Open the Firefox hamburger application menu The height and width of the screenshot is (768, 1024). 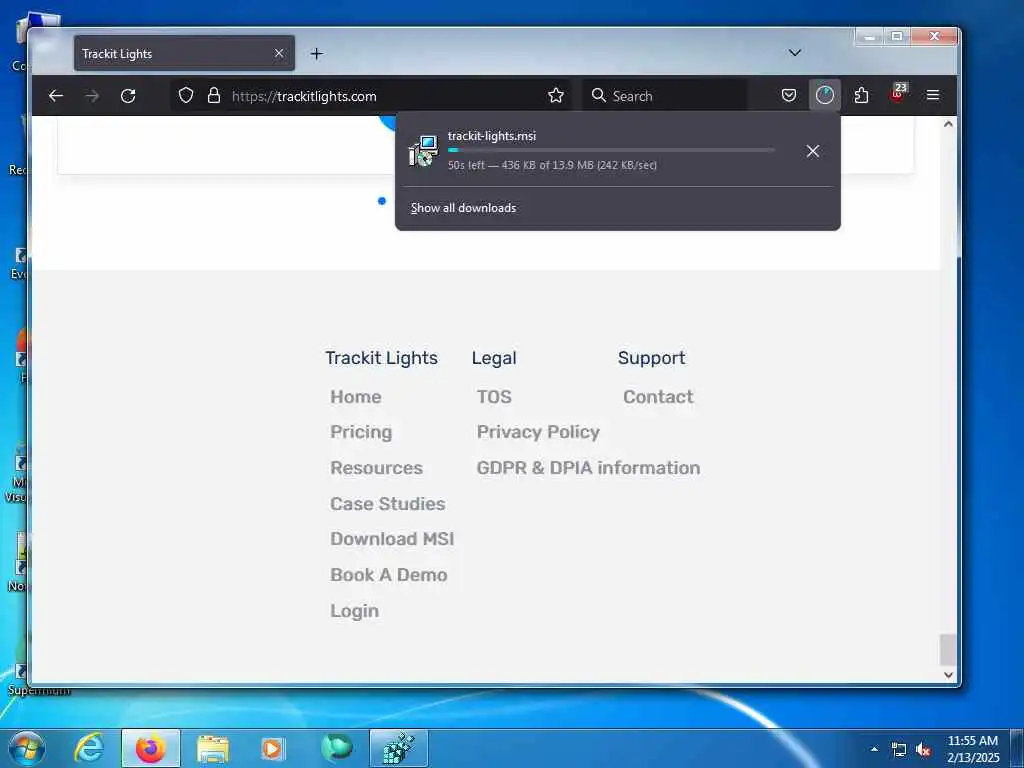(x=933, y=96)
